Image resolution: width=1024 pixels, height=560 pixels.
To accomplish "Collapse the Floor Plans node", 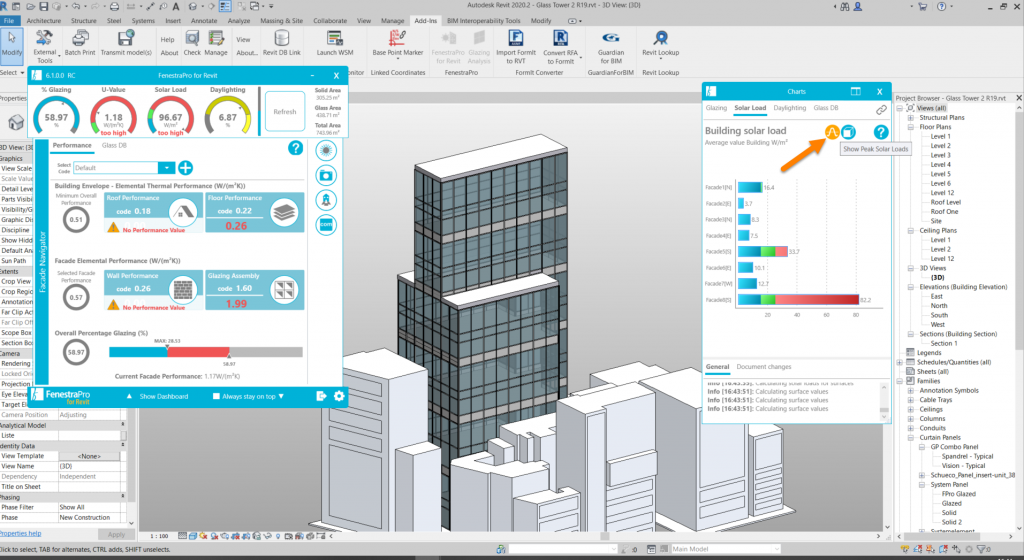I will click(x=910, y=127).
